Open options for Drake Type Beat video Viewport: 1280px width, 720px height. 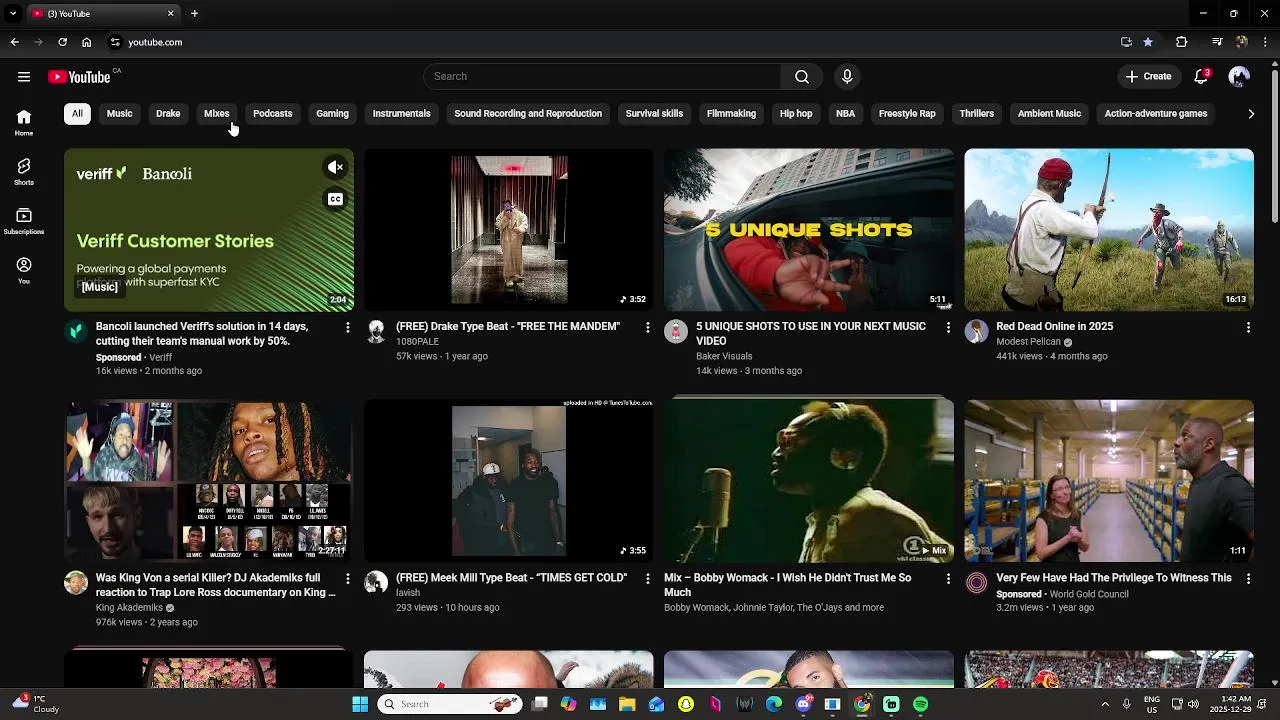[648, 327]
